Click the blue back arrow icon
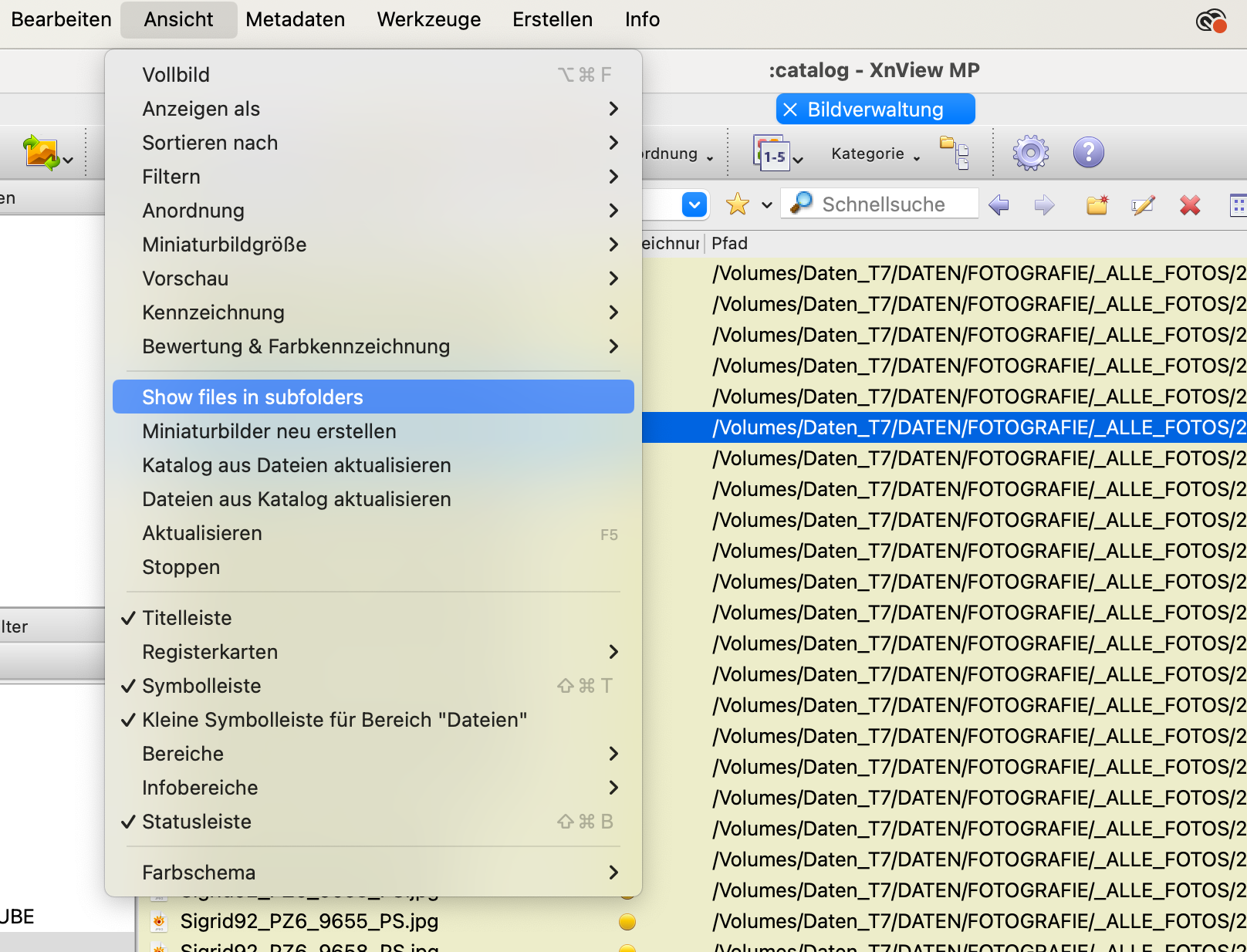 [x=999, y=205]
